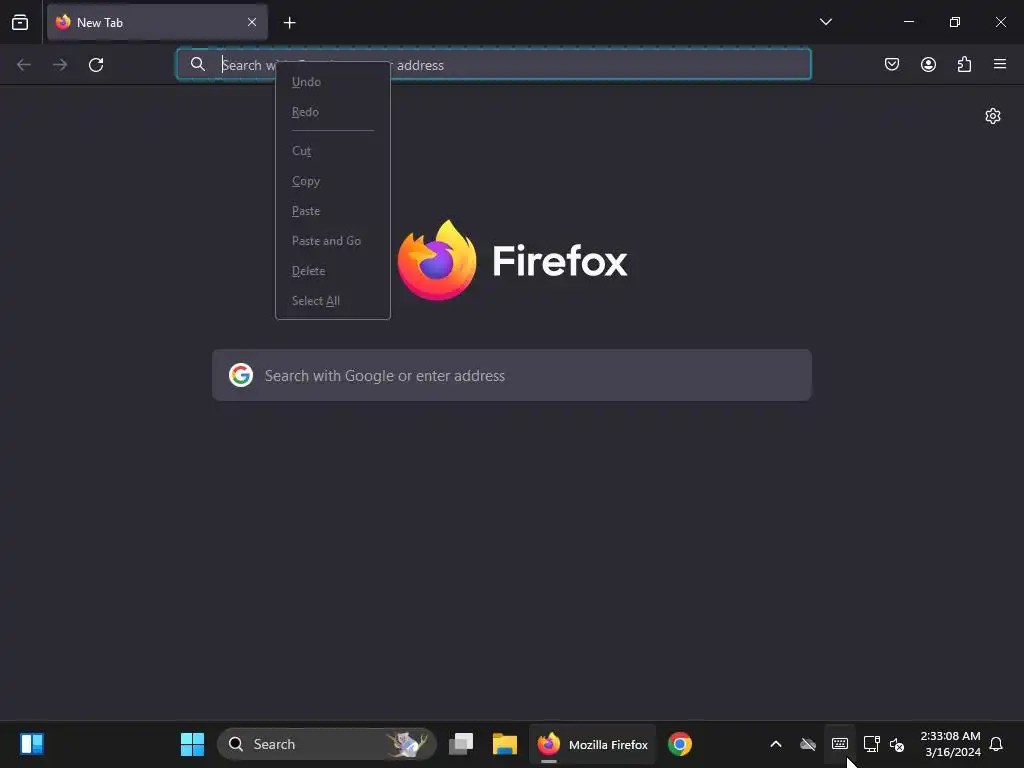
Task: Open the Extensions puzzle icon
Action: tap(964, 64)
